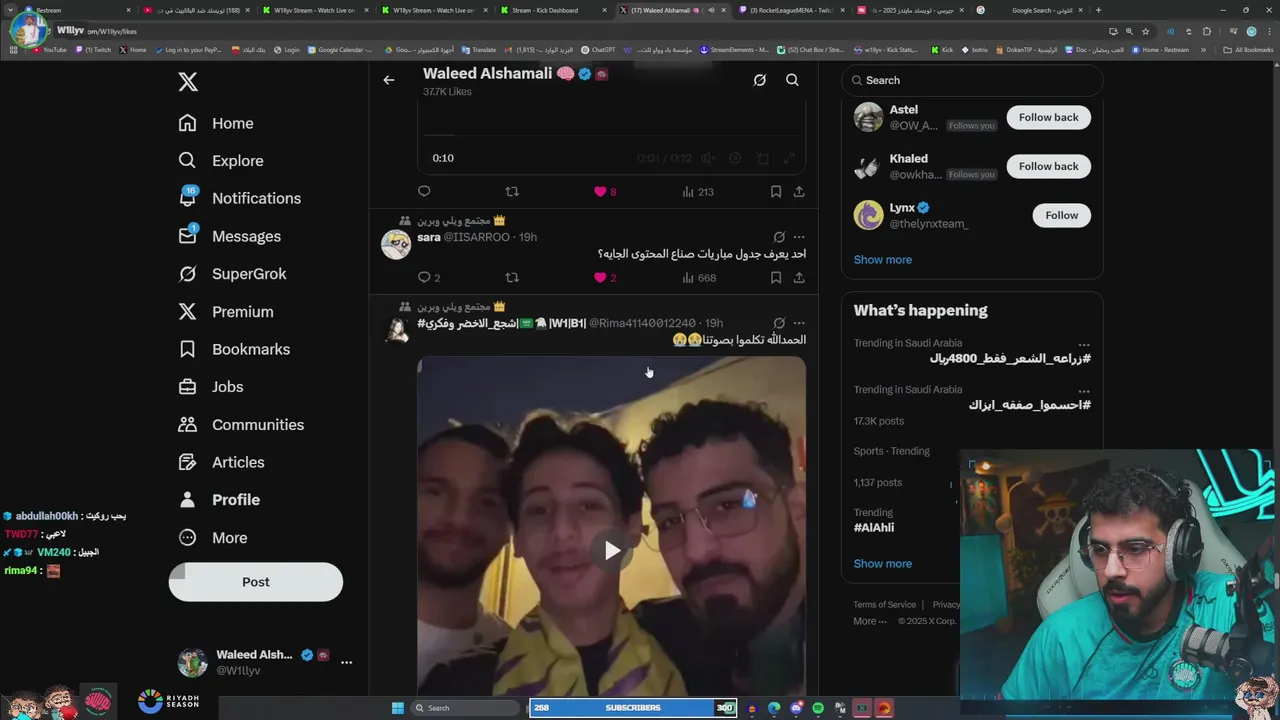Click the search icon in the profile header
1280x720 pixels.
click(x=792, y=80)
